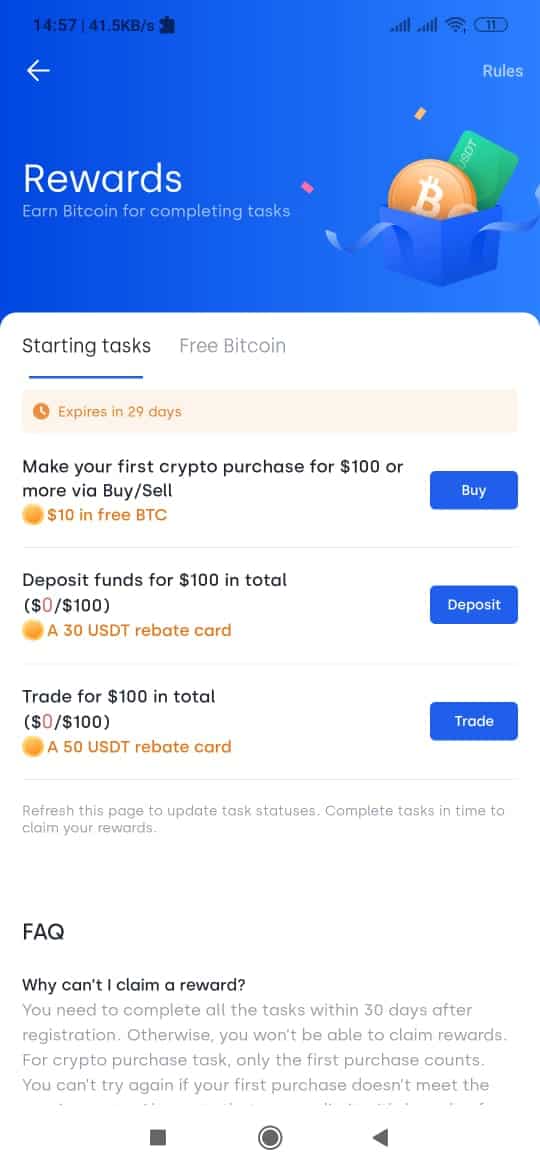Tap the Buy button
This screenshot has width=540, height=1170.
tap(474, 490)
